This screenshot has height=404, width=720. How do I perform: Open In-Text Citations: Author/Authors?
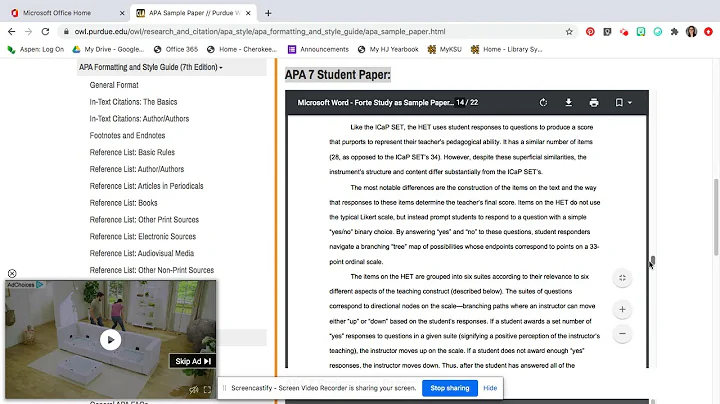pyautogui.click(x=139, y=118)
